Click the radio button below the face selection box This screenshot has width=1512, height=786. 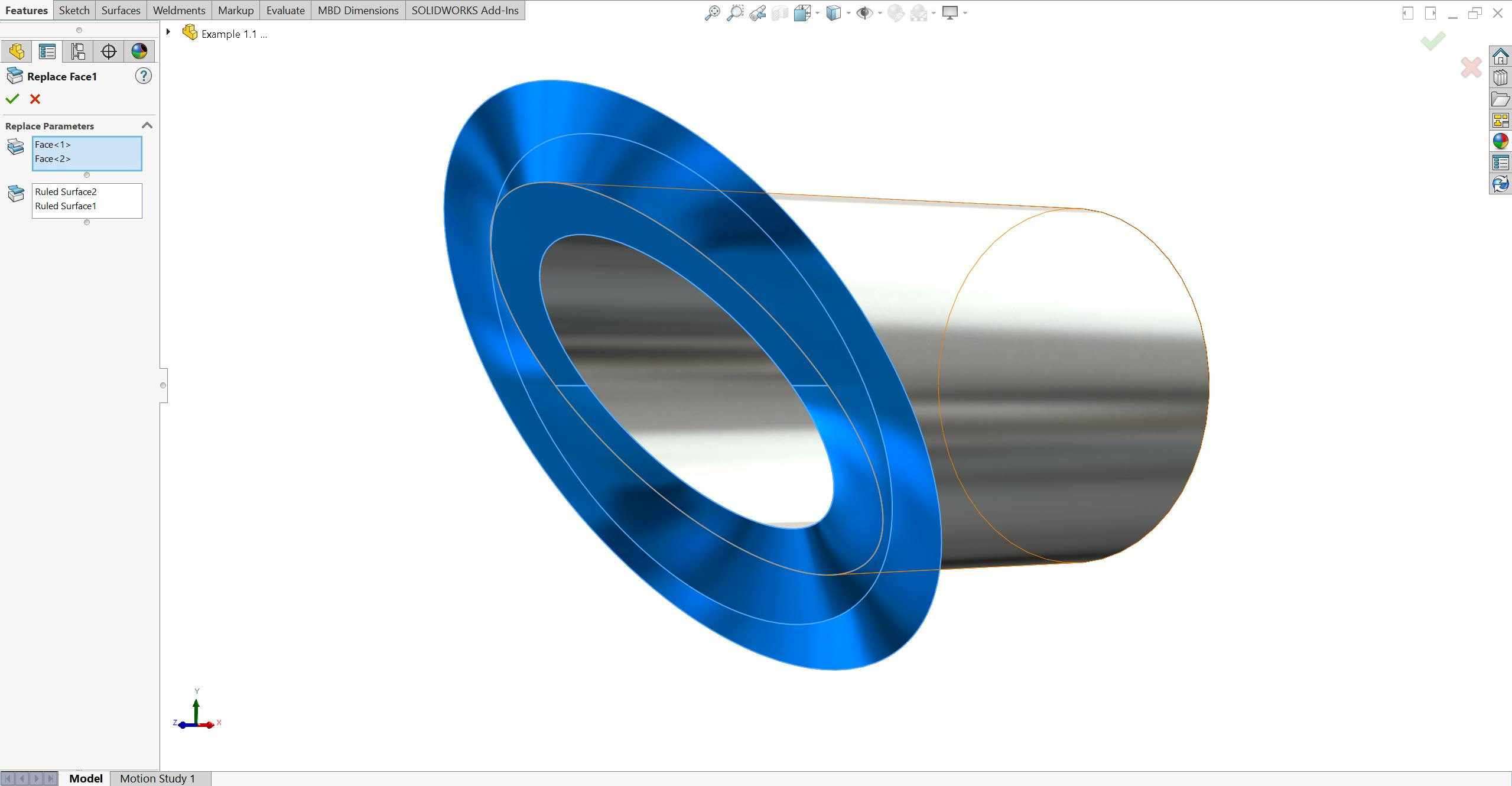coord(87,175)
